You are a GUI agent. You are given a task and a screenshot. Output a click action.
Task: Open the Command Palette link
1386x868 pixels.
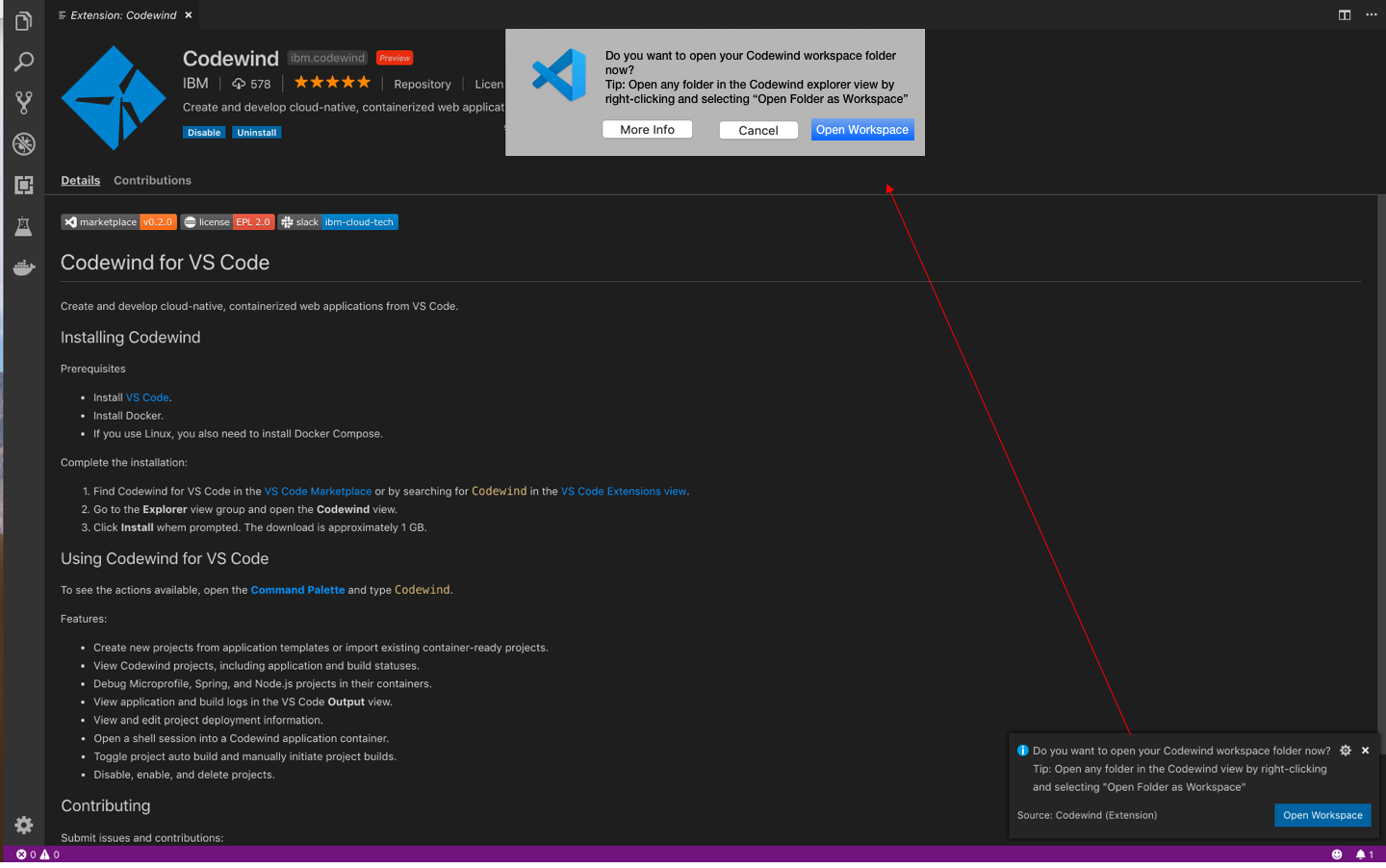pyautogui.click(x=297, y=589)
